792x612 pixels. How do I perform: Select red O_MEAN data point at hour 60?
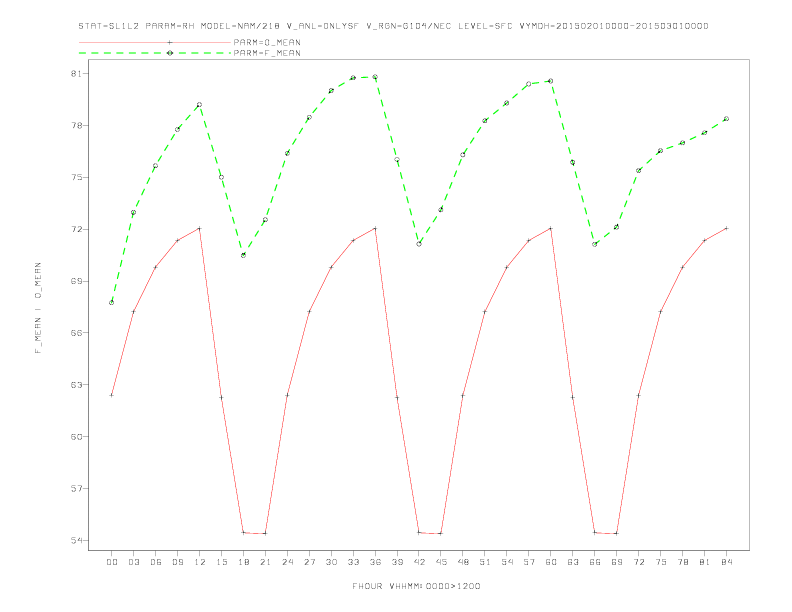click(x=551, y=229)
